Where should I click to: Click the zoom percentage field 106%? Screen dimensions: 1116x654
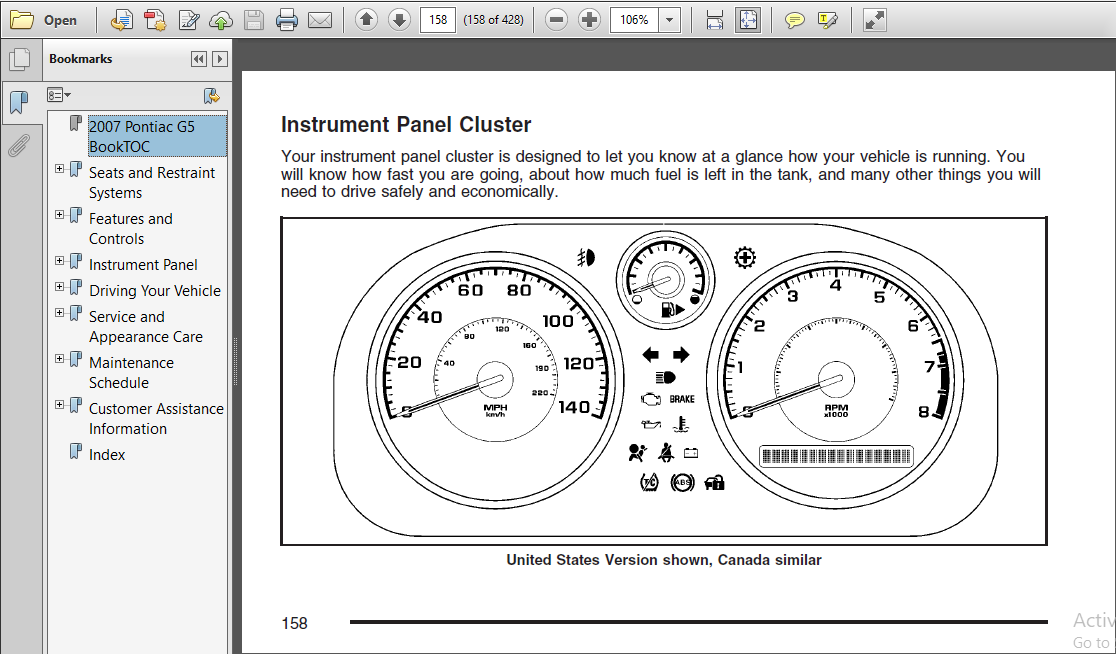pyautogui.click(x=634, y=20)
